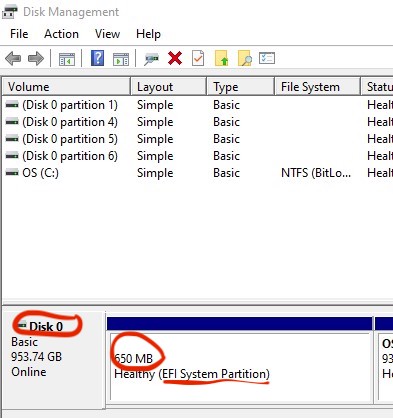Sort by the File System column header
This screenshot has height=418, width=393.
318,87
